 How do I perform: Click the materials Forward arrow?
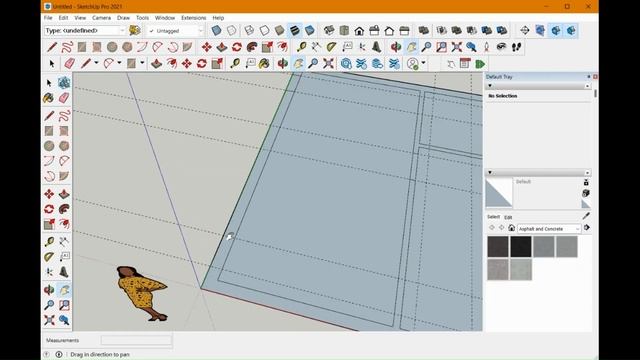501,228
